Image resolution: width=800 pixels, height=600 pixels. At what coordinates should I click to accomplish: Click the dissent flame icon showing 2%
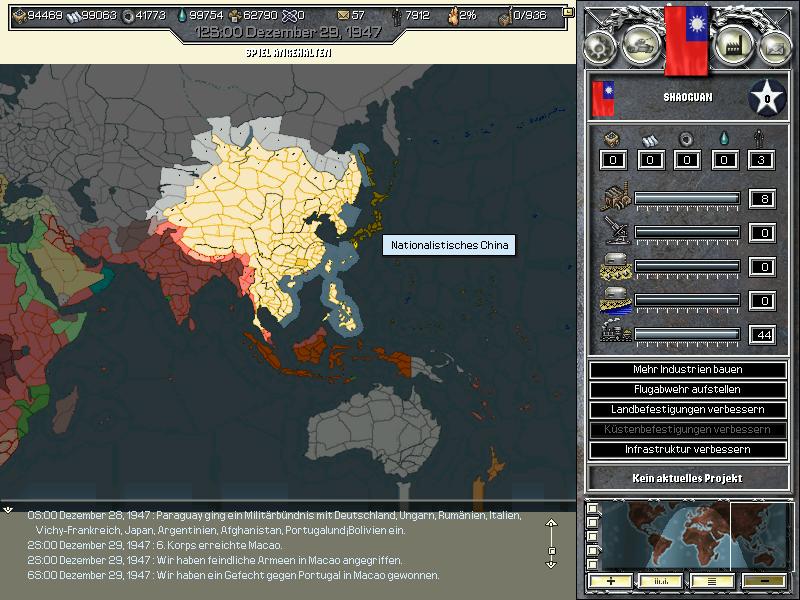[x=453, y=16]
